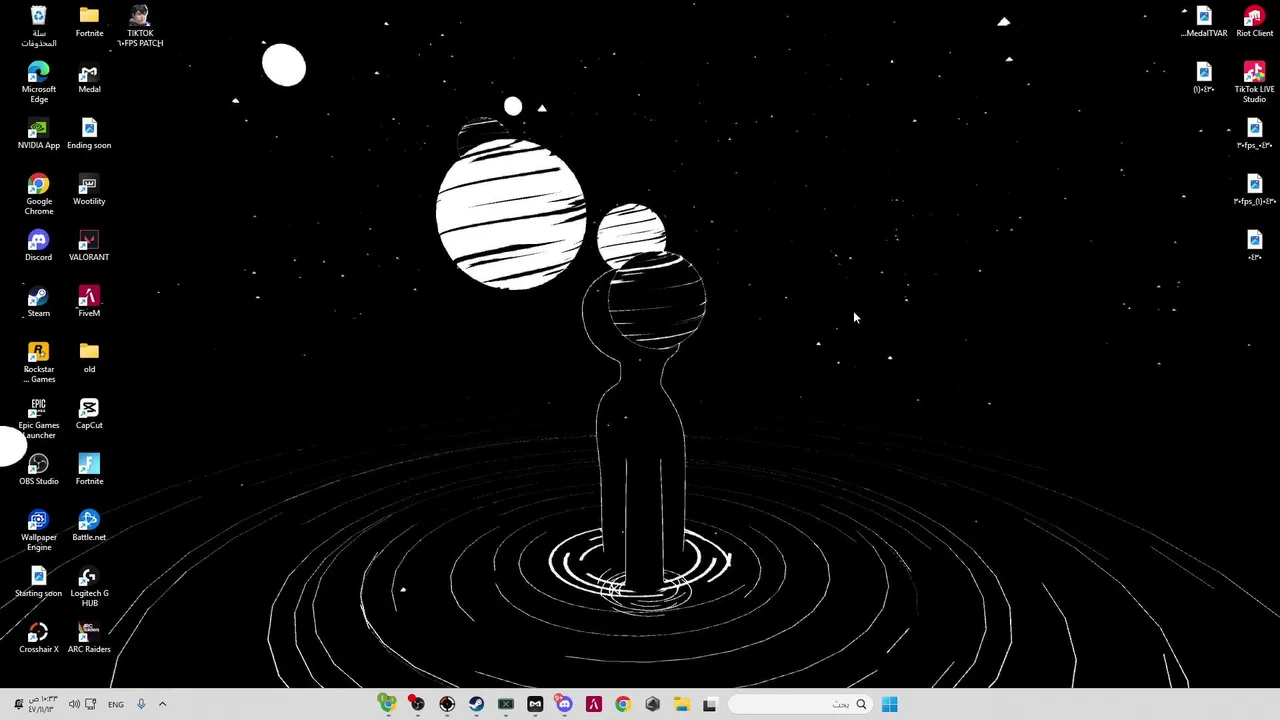Open Rockstar Games launcher desktop icon
Screen dimensions: 1280x720
click(38, 362)
